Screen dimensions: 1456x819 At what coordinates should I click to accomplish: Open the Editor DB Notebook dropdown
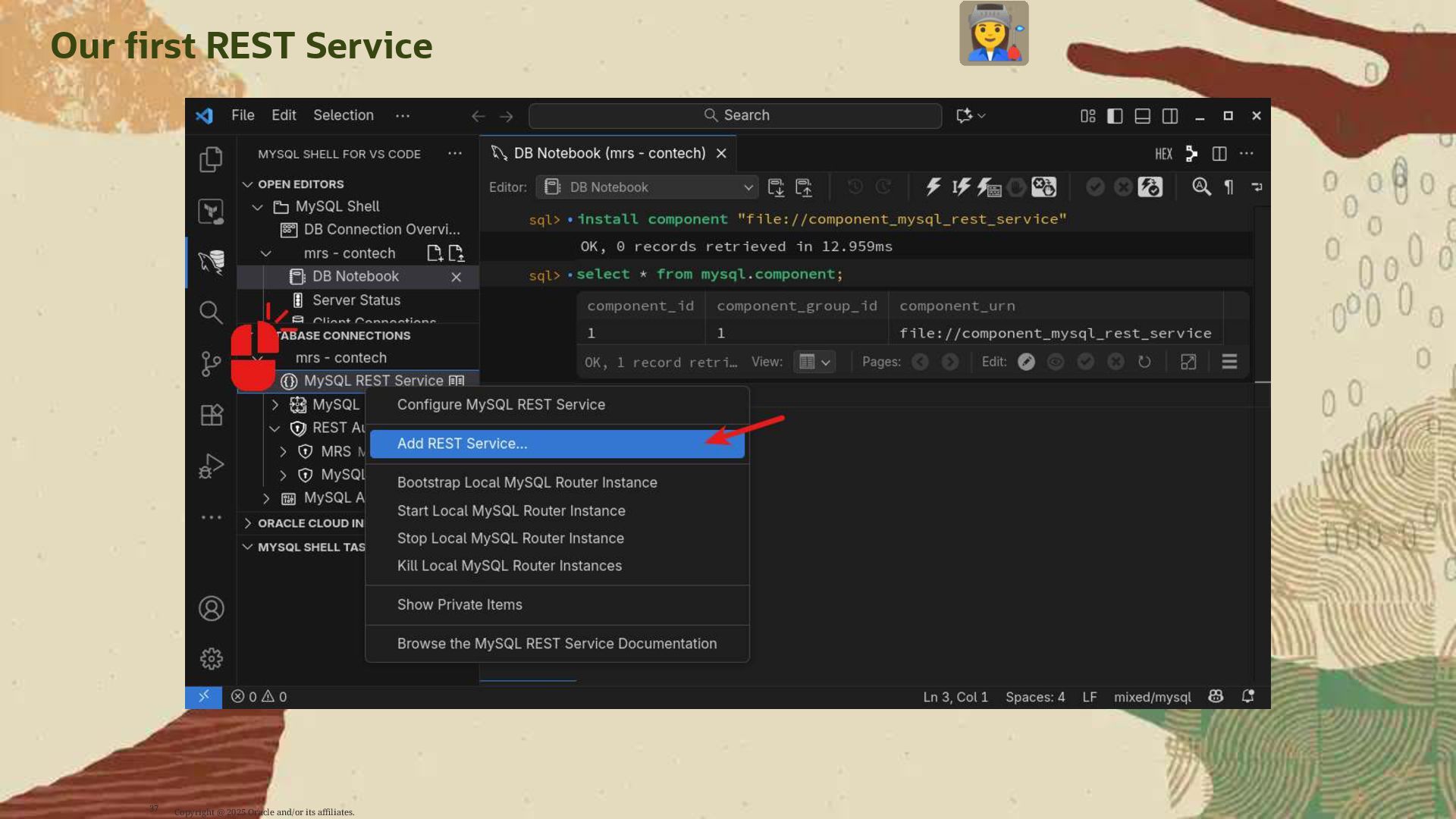point(647,187)
